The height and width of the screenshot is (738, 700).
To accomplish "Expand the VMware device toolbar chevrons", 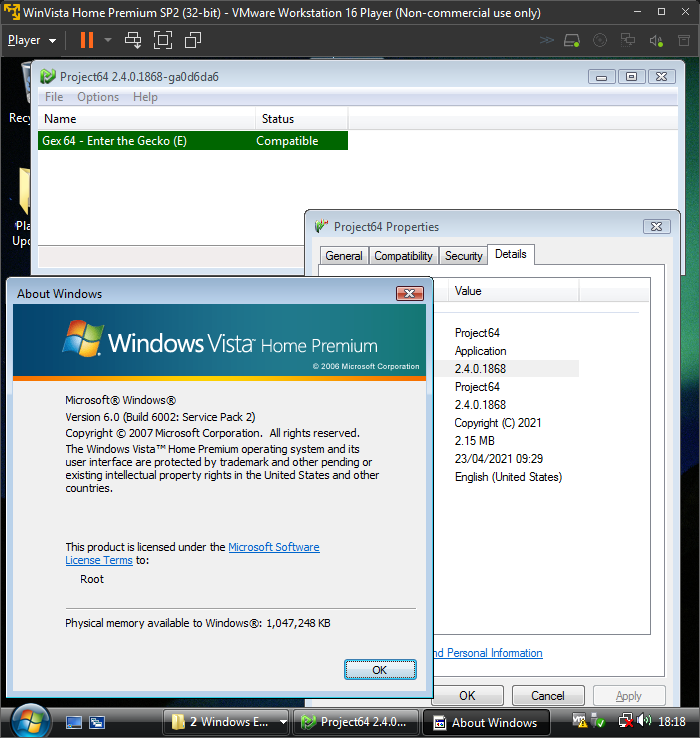I will click(x=547, y=40).
